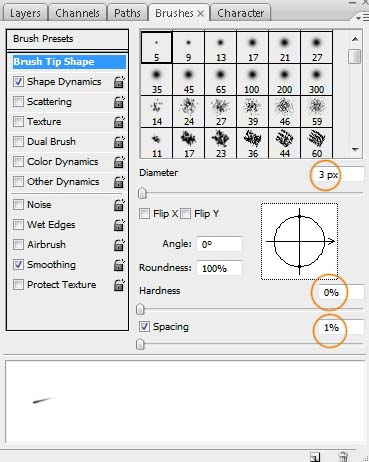Image resolution: width=369 pixels, height=462 pixels.
Task: Check the Flip Y checkbox
Action: tap(186, 213)
